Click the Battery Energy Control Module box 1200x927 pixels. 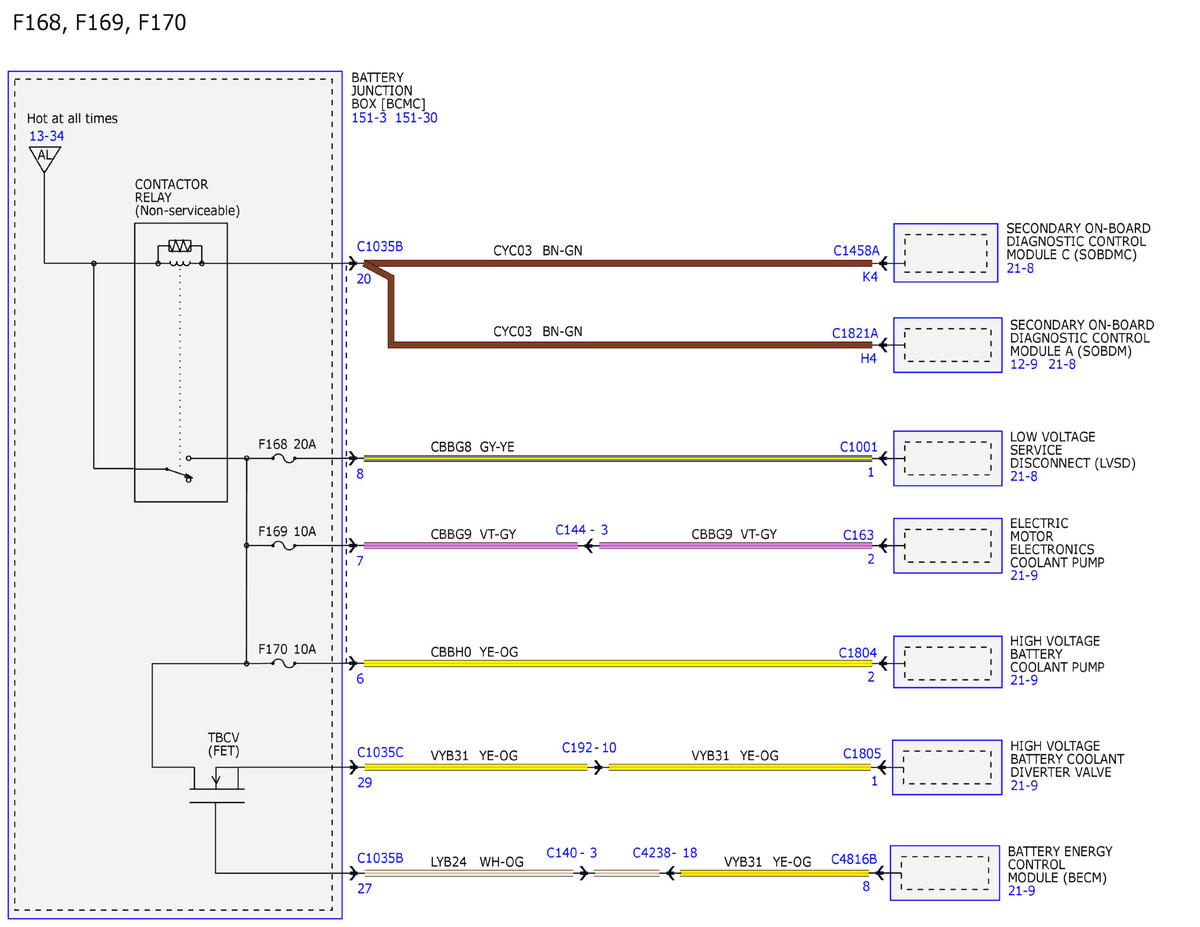pos(945,872)
